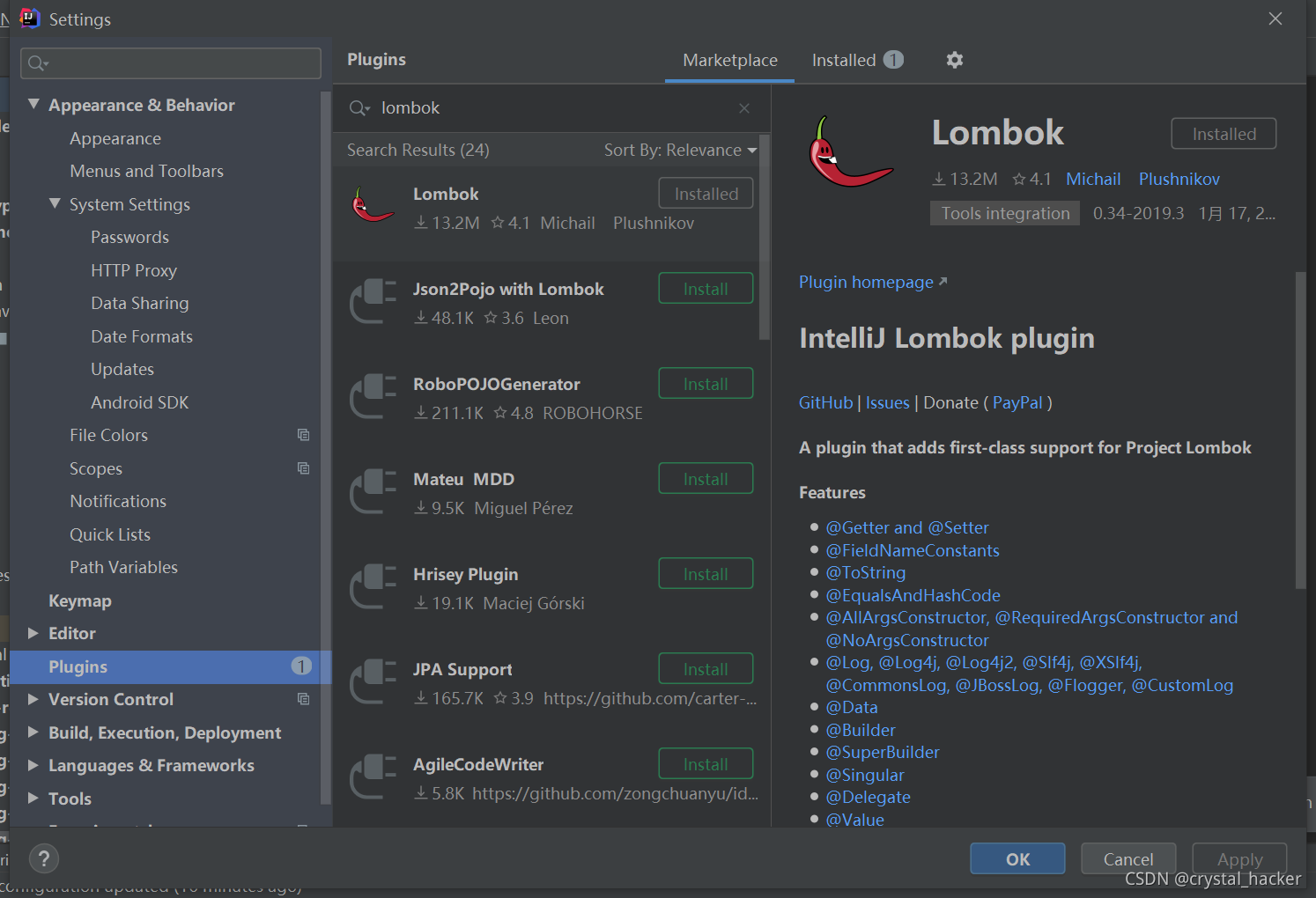Install the Mateu MDD plugin
This screenshot has height=898, width=1316.
(706, 479)
